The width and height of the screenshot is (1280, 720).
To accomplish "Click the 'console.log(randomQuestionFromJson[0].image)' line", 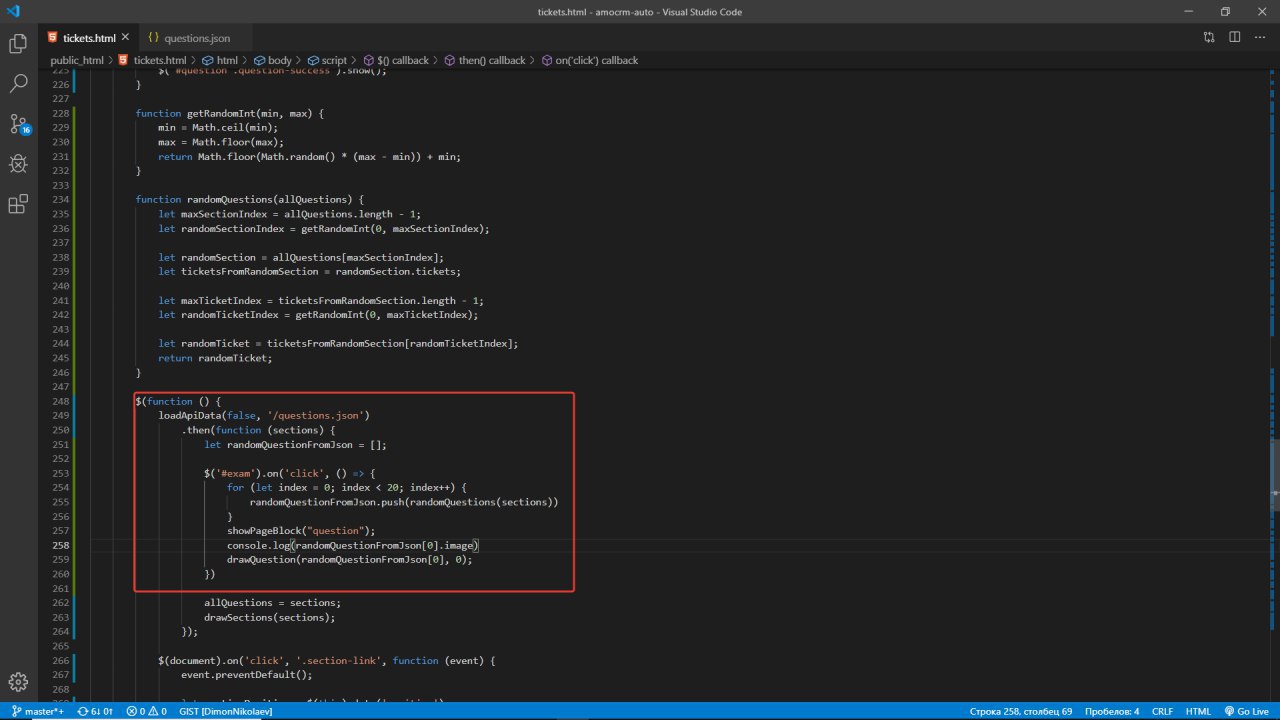I will pyautogui.click(x=353, y=545).
